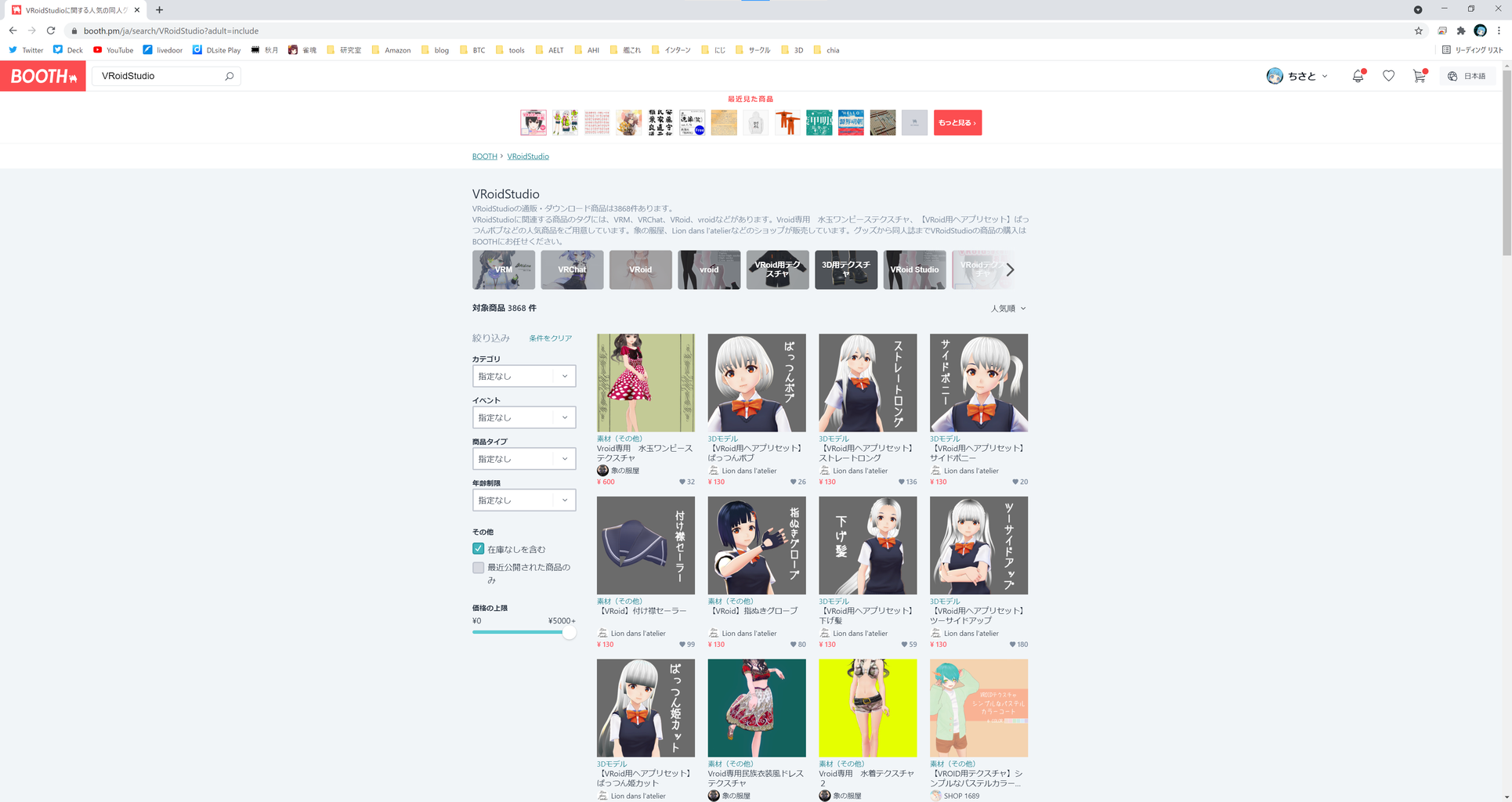Open the 人気順 sort dropdown
Screen dimensions: 1512x802
1008,309
